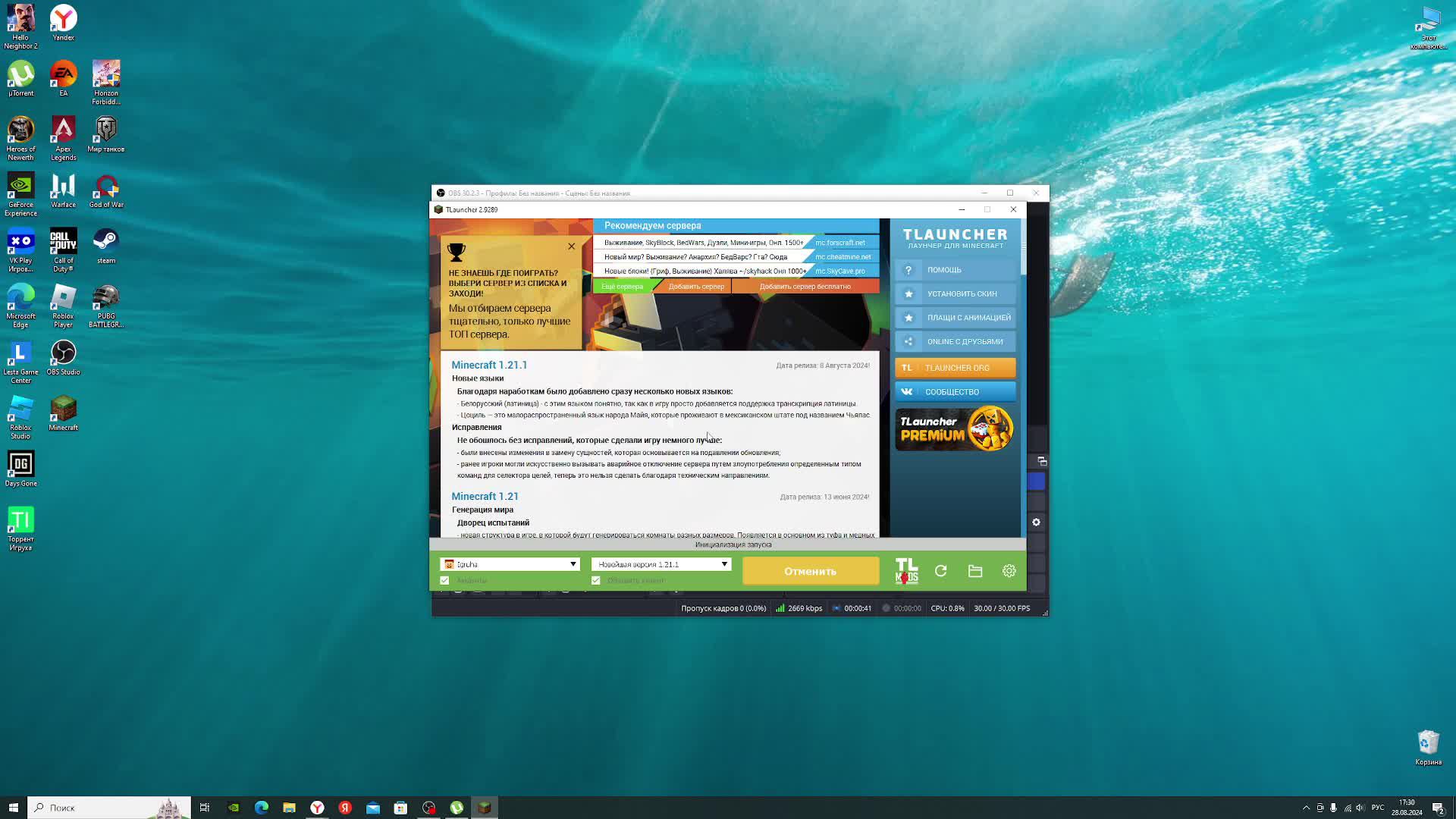Viewport: 1456px width, 819px height.
Task: Click OBS settings gear at window edge
Action: pos(1036,522)
